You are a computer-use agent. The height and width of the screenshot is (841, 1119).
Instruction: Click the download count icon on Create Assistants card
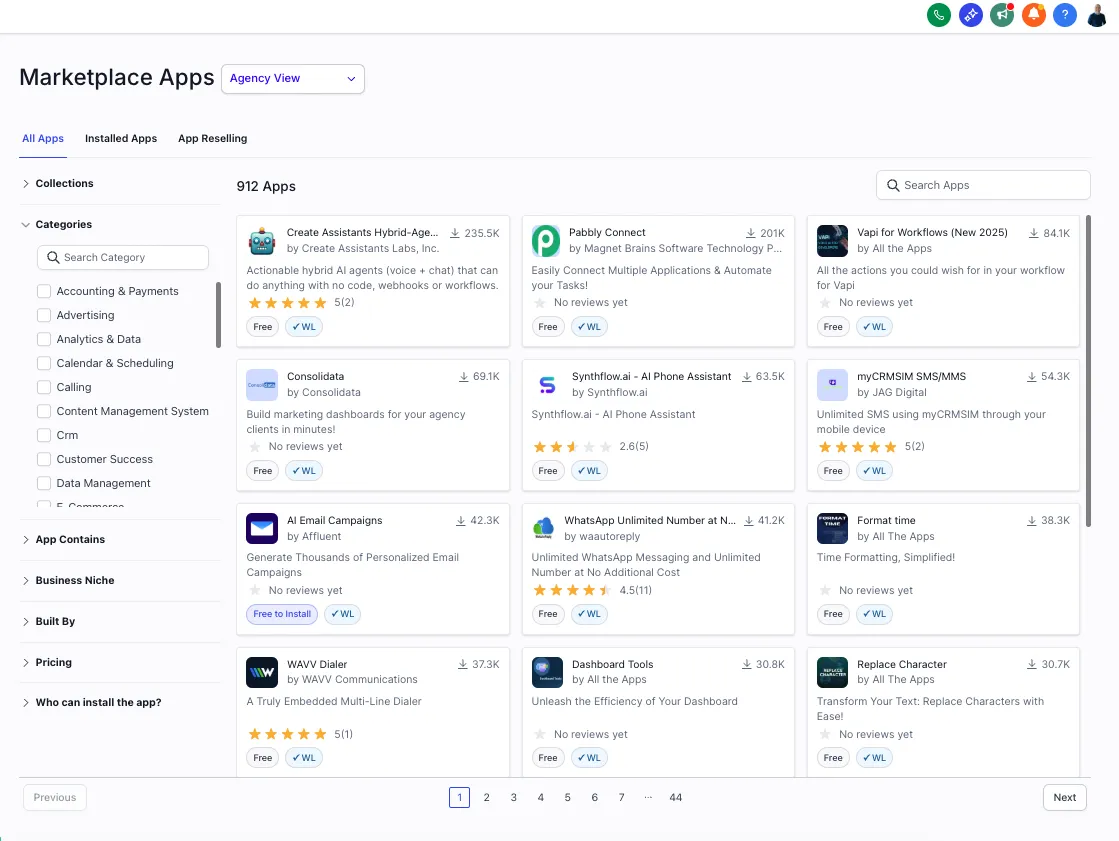455,233
